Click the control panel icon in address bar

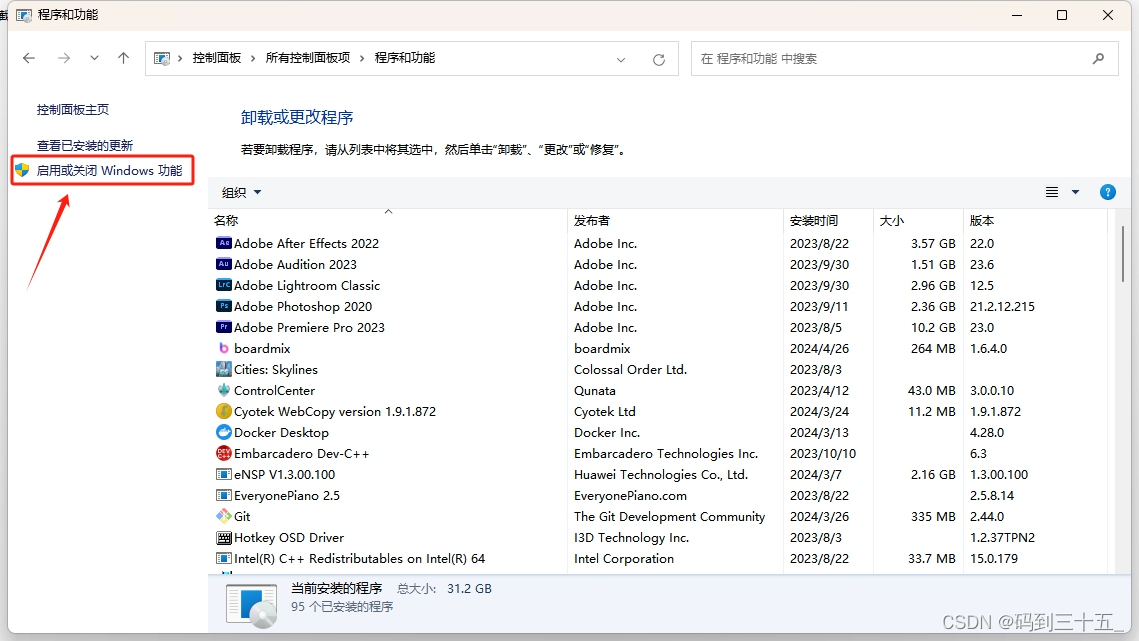point(162,58)
